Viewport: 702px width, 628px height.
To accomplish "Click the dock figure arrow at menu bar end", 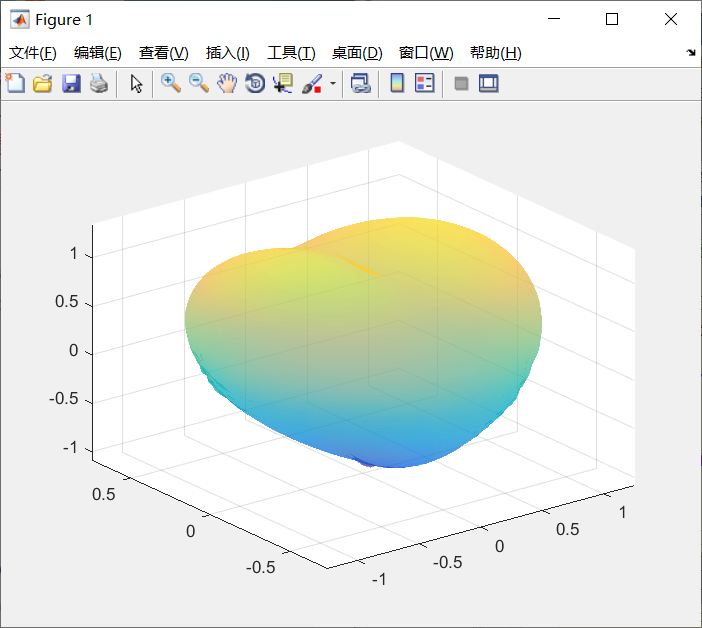I will [691, 53].
